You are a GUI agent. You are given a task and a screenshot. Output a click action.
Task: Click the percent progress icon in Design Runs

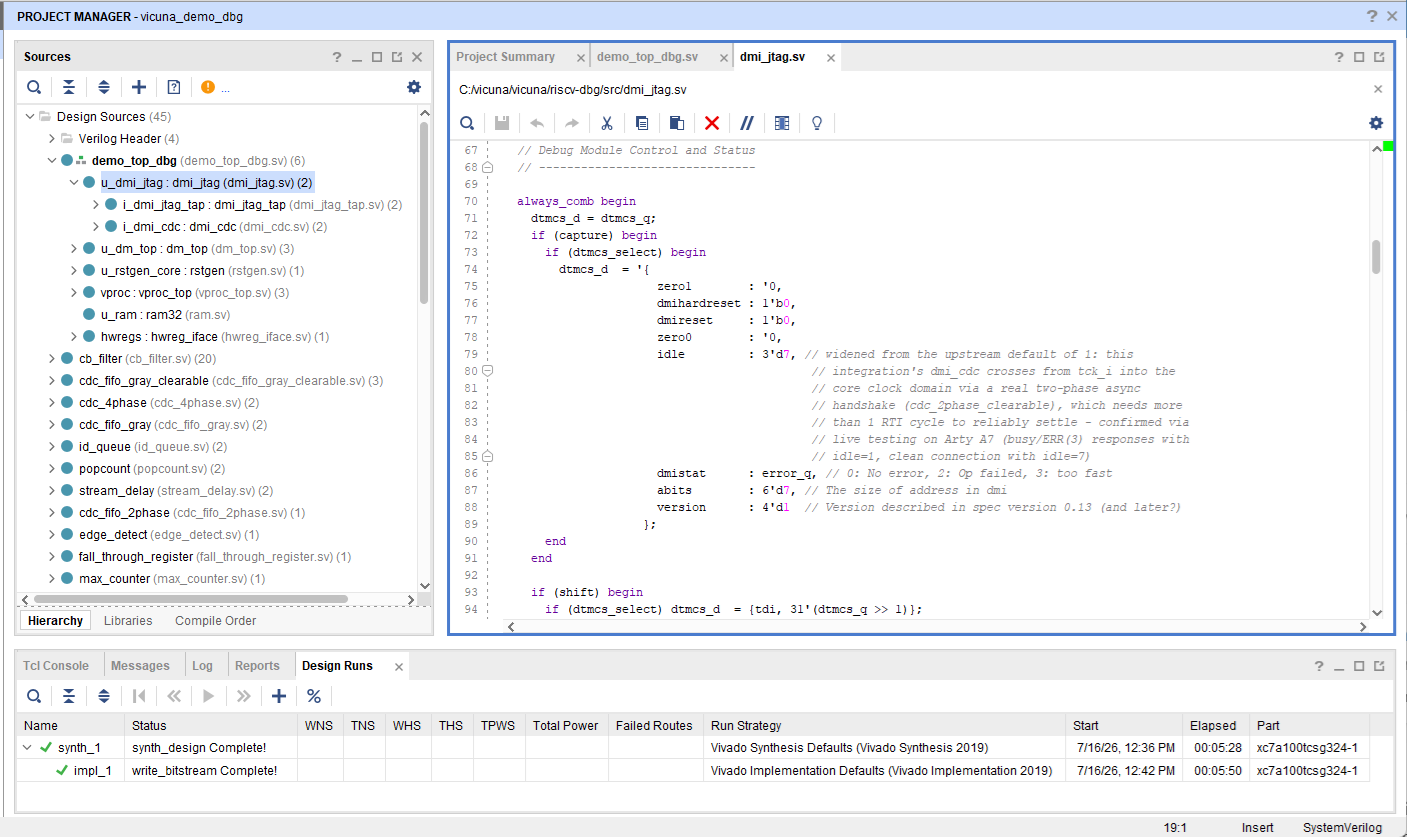click(314, 696)
